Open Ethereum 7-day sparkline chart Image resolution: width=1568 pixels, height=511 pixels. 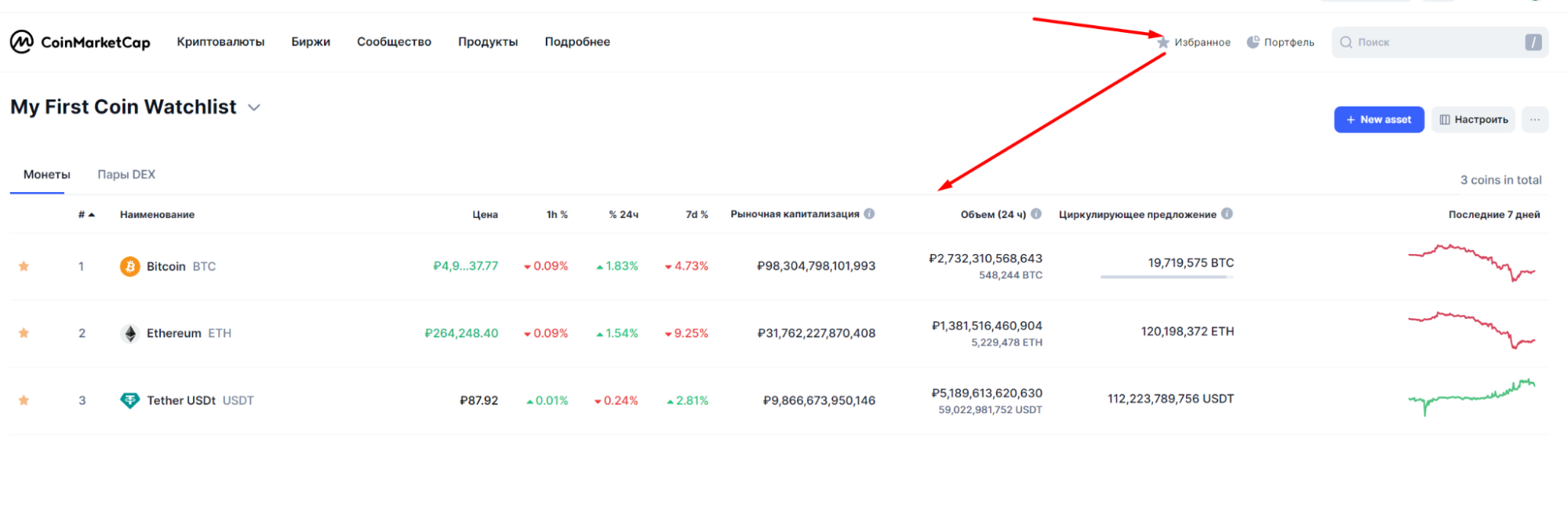pos(1472,330)
